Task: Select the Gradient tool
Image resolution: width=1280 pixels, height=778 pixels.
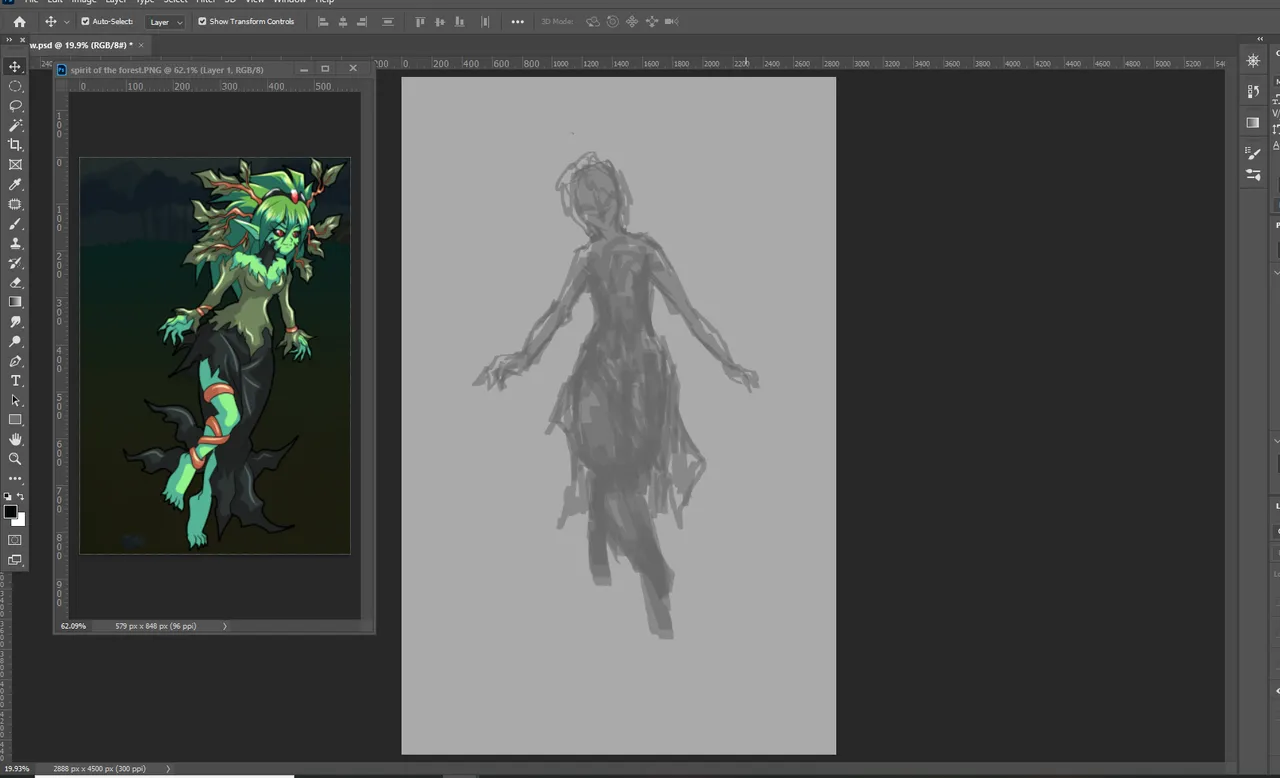Action: (x=15, y=302)
